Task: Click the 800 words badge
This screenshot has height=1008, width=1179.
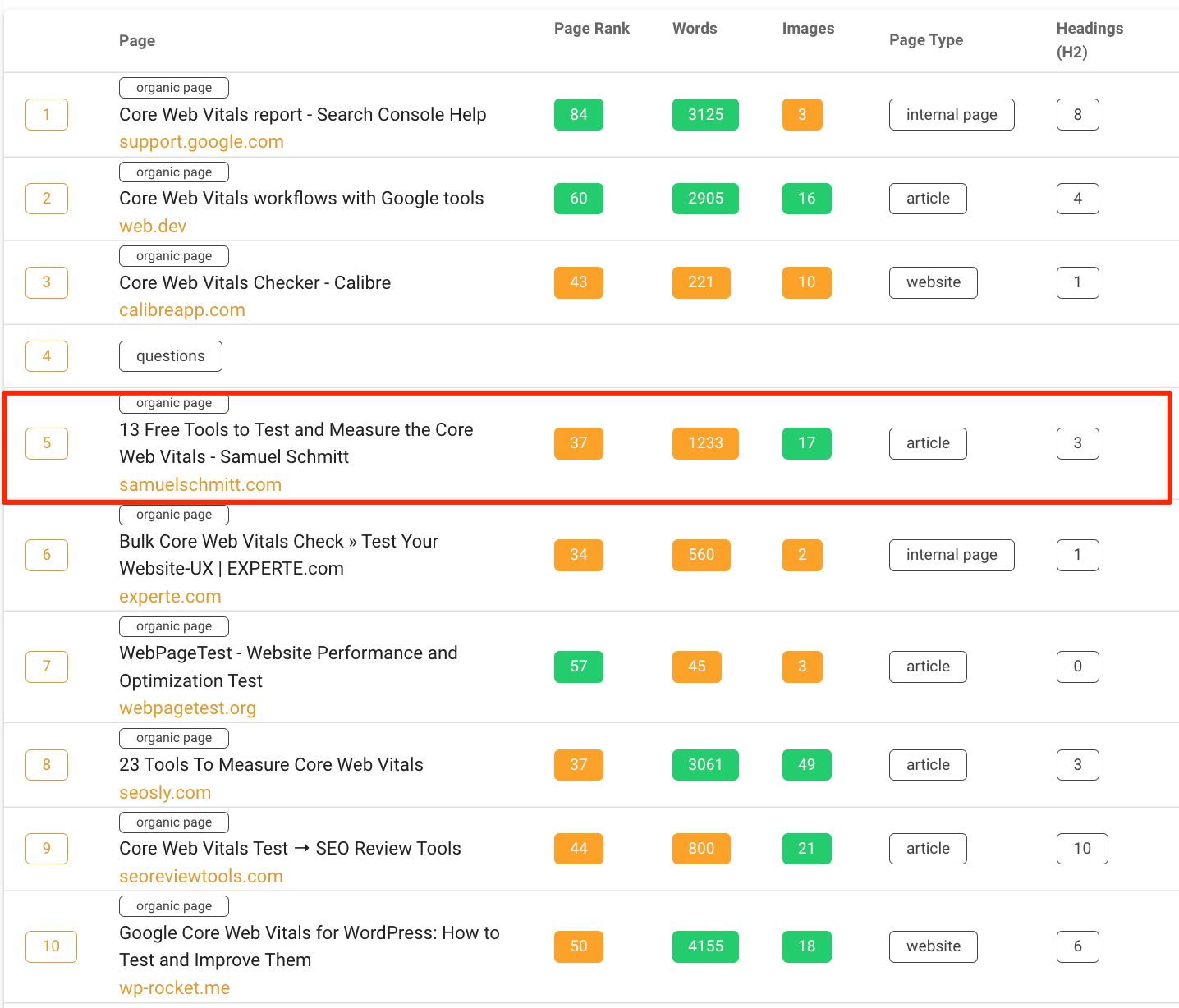Action: [701, 849]
